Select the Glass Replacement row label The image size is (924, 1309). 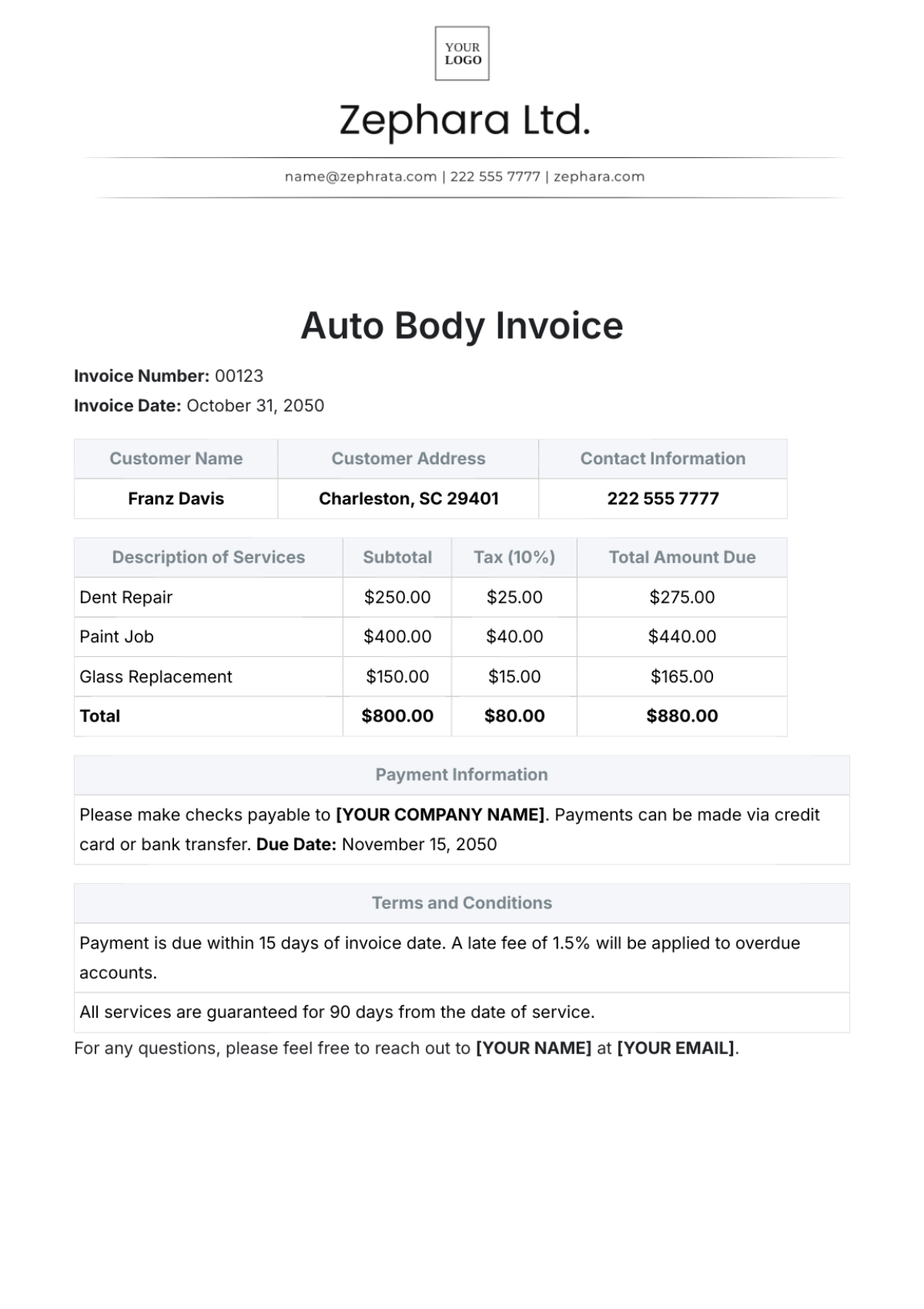pyautogui.click(x=156, y=677)
